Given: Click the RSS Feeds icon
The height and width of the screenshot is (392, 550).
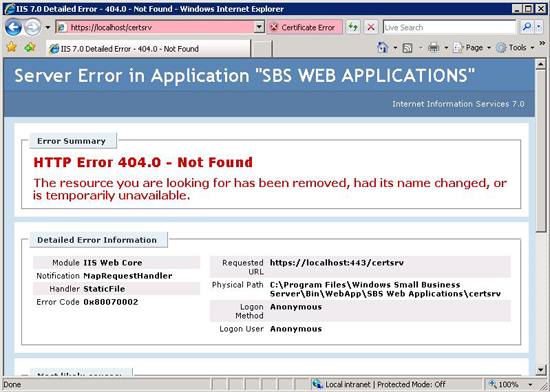Looking at the screenshot, I should [x=408, y=48].
